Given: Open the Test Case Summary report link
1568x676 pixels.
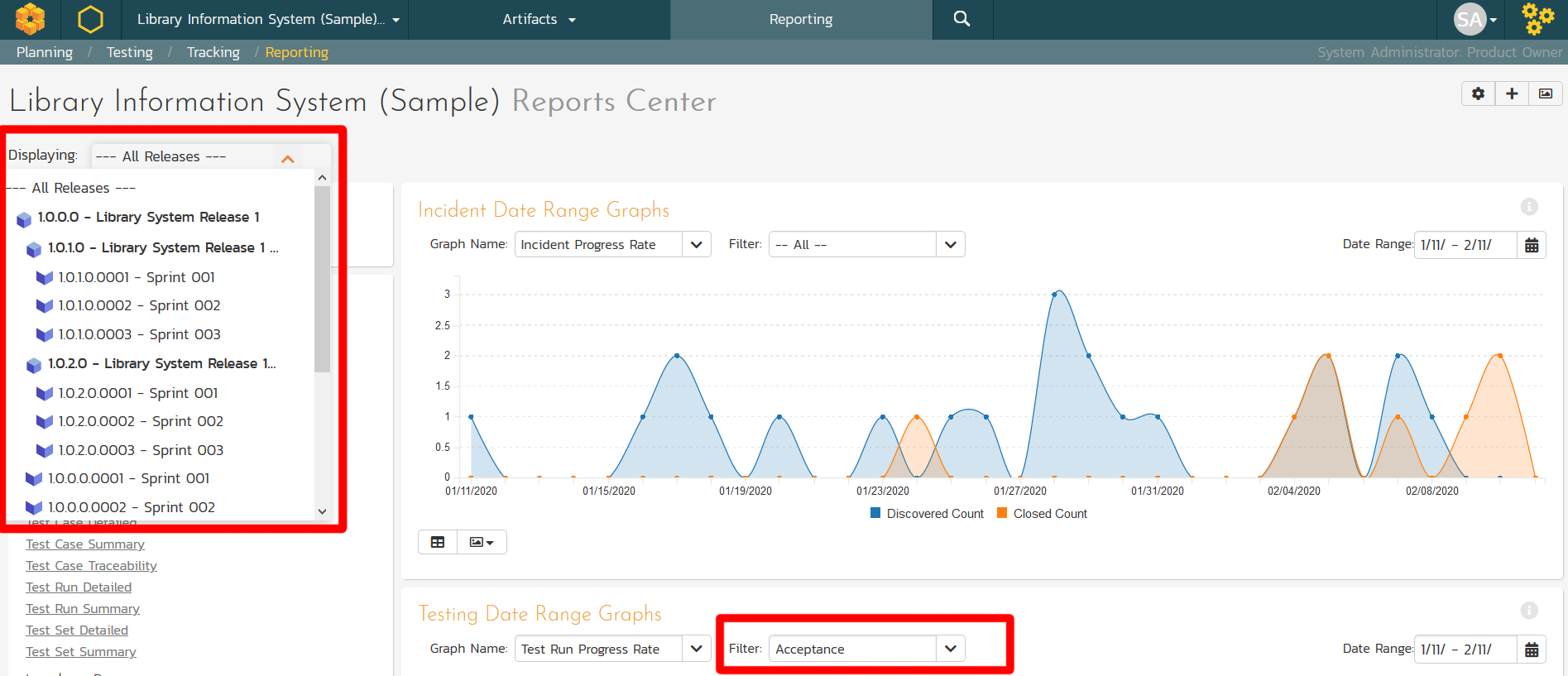Looking at the screenshot, I should point(85,544).
